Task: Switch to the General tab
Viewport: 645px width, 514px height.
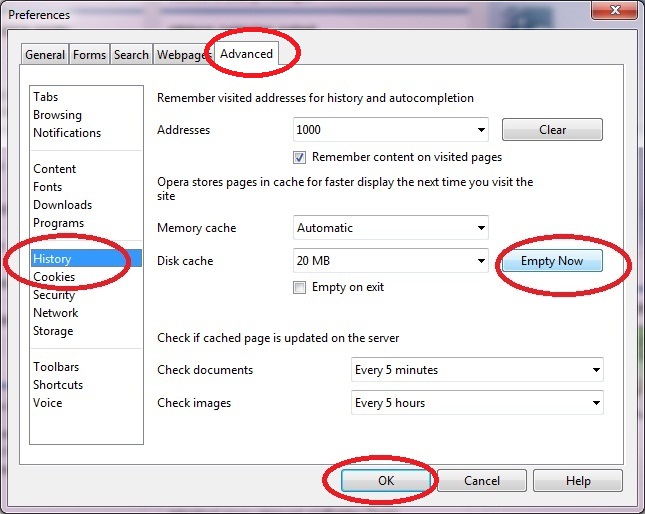Action: pos(45,54)
